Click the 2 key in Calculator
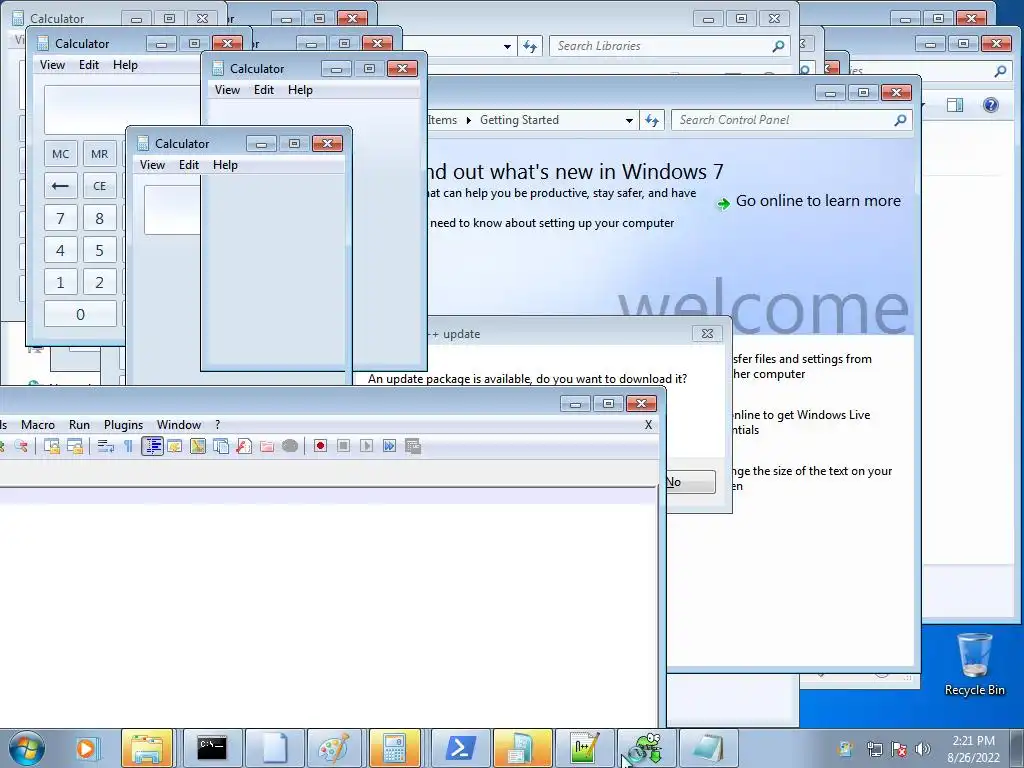 (100, 282)
